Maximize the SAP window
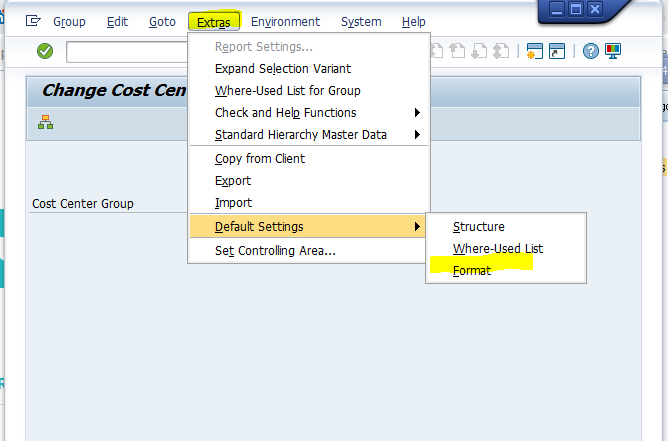668x441 pixels. tap(576, 9)
